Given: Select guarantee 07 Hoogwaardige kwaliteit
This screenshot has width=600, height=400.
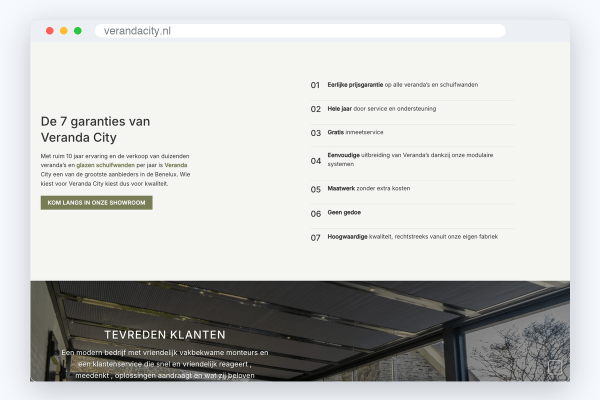Looking at the screenshot, I should coord(412,237).
